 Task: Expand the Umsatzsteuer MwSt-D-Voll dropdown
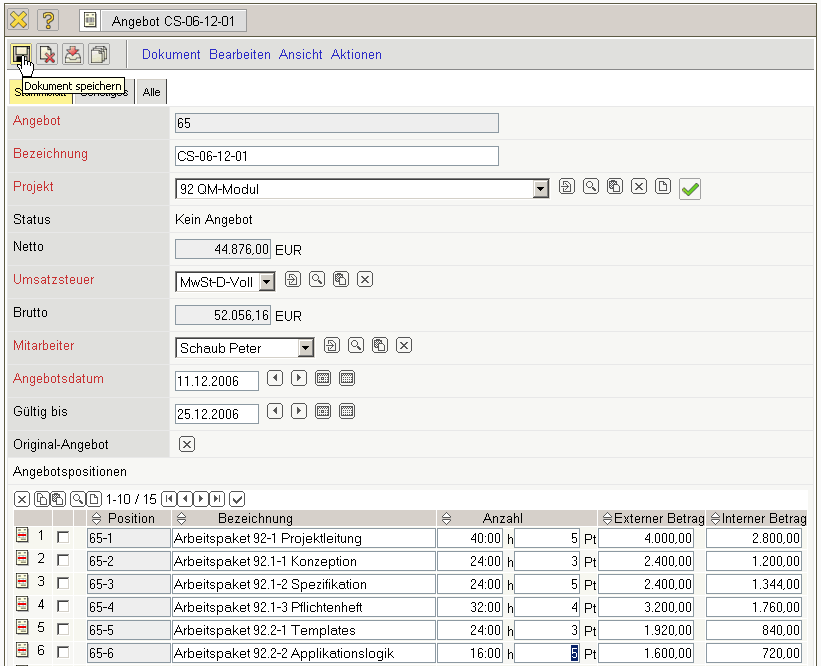tap(266, 282)
